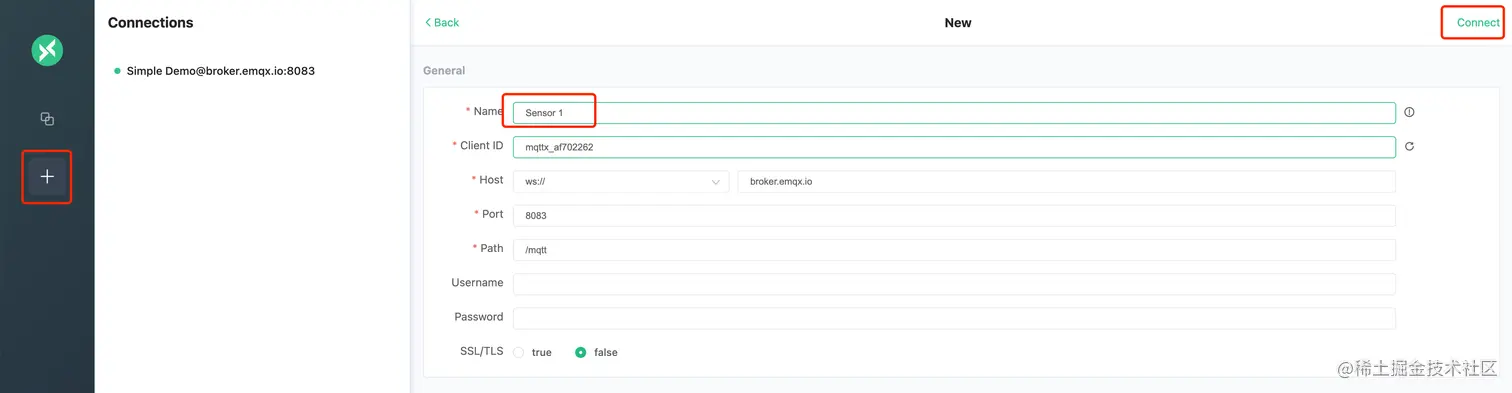Set SSL/TLS to true
Viewport: 1512px width, 393px height.
[532, 352]
